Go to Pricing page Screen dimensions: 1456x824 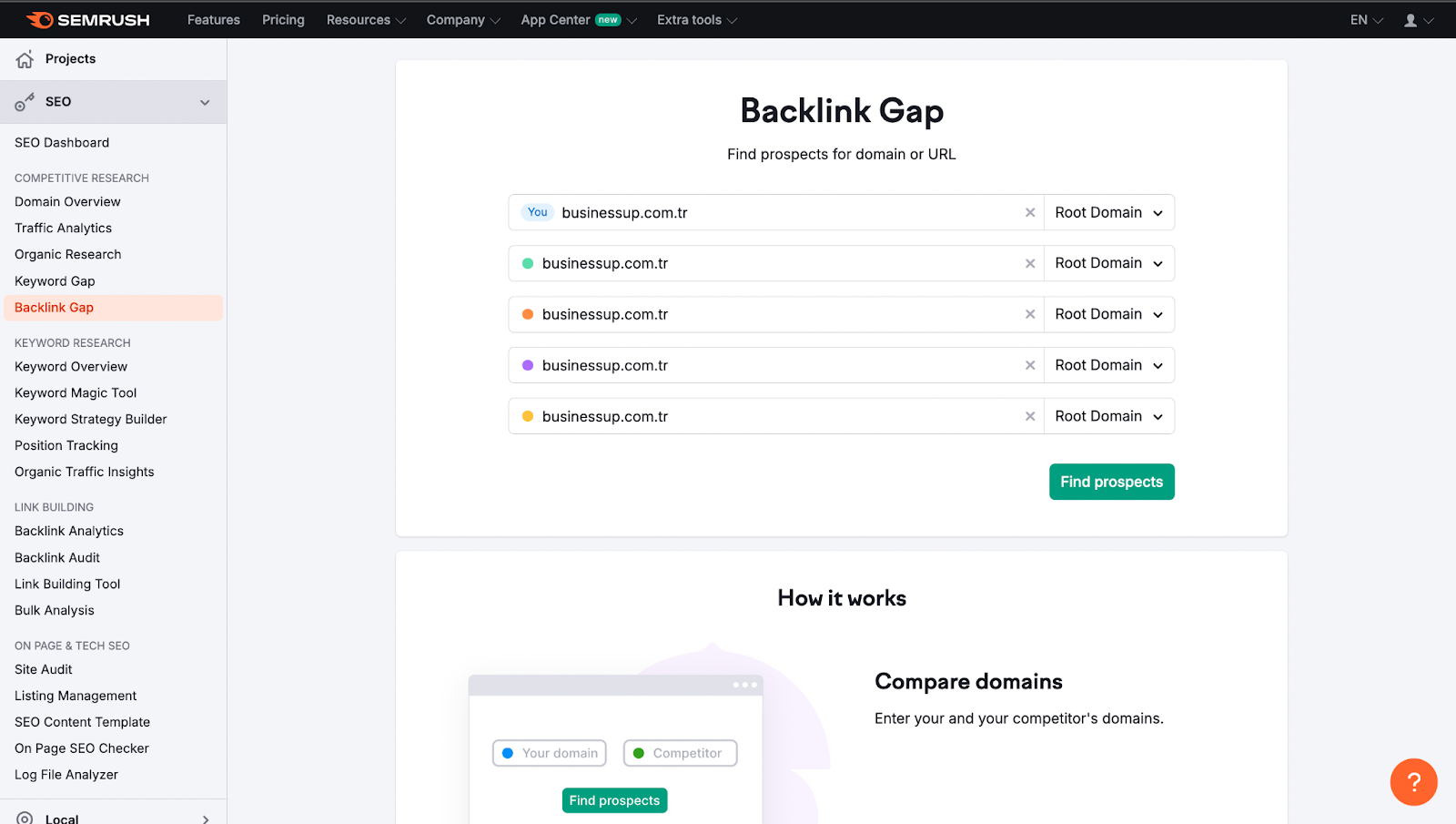tap(283, 20)
